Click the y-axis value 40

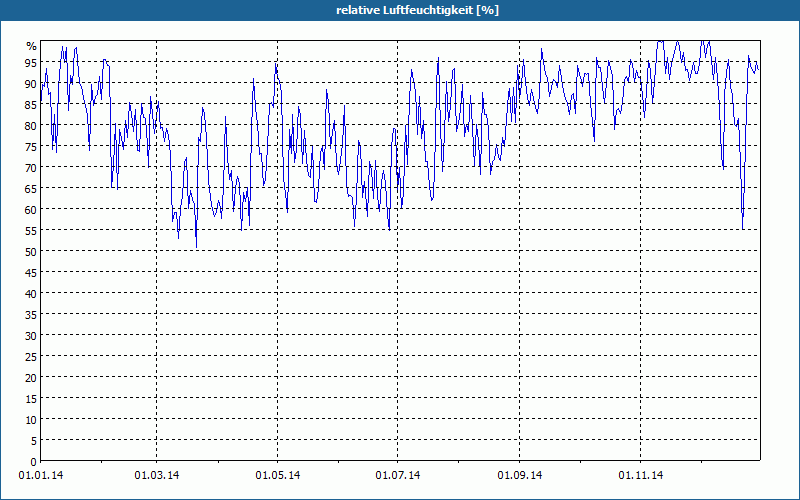31,294
